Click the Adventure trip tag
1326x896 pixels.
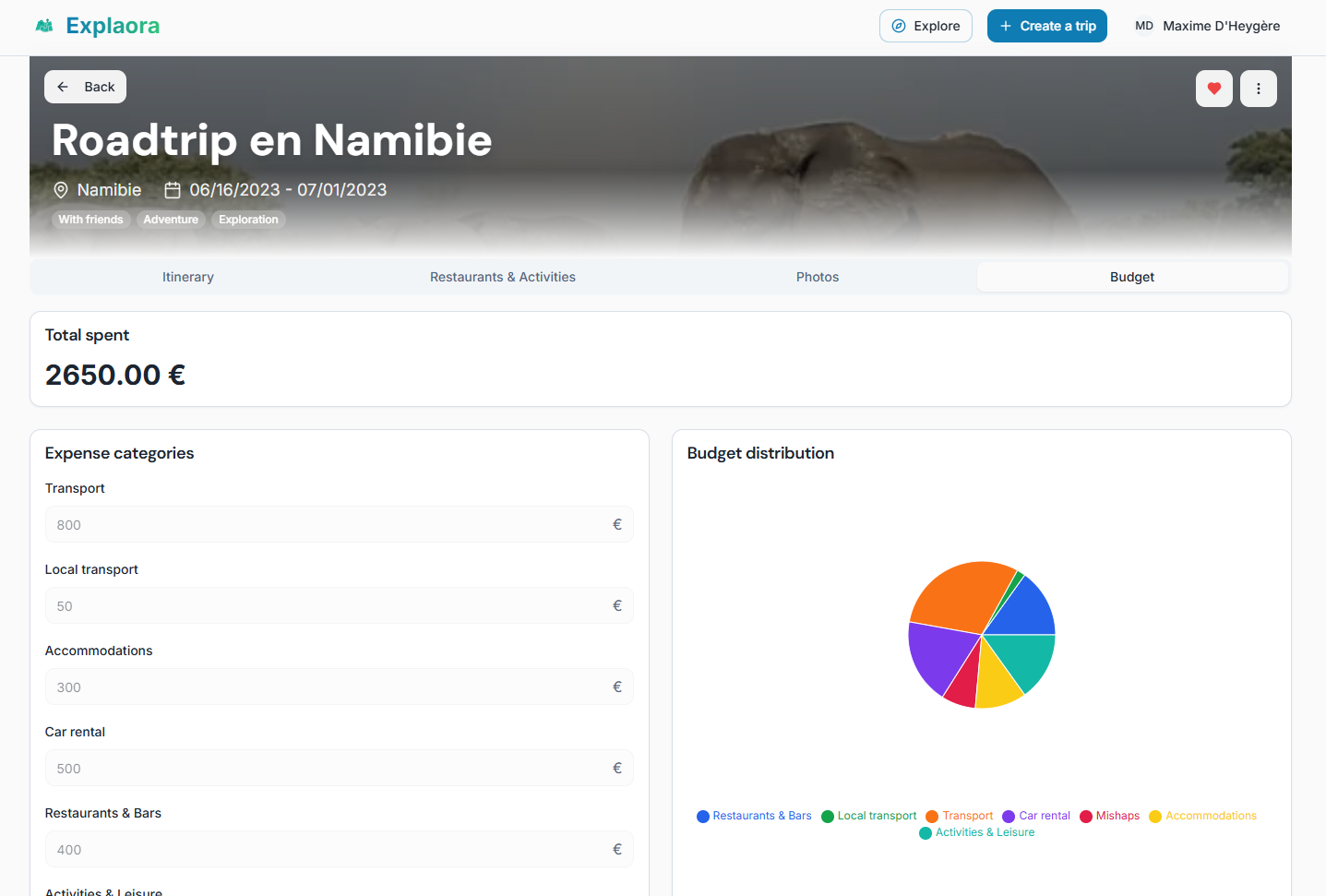coord(171,219)
